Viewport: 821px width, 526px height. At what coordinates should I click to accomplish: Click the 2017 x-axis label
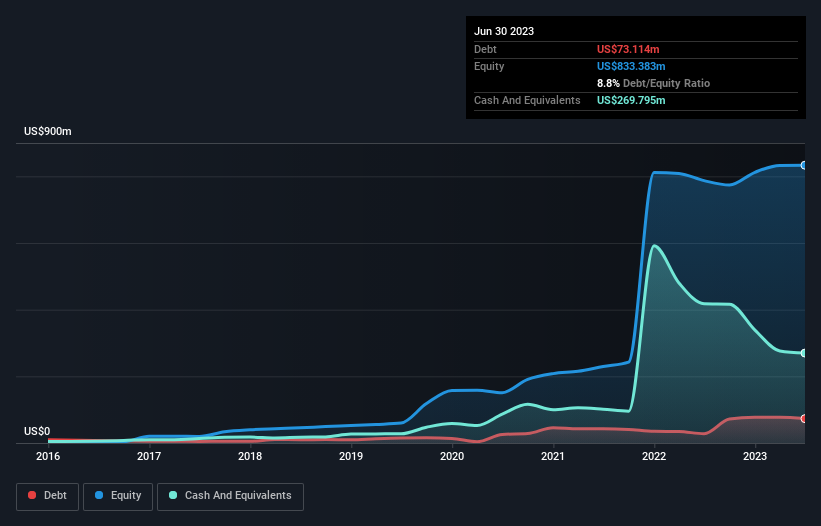149,456
